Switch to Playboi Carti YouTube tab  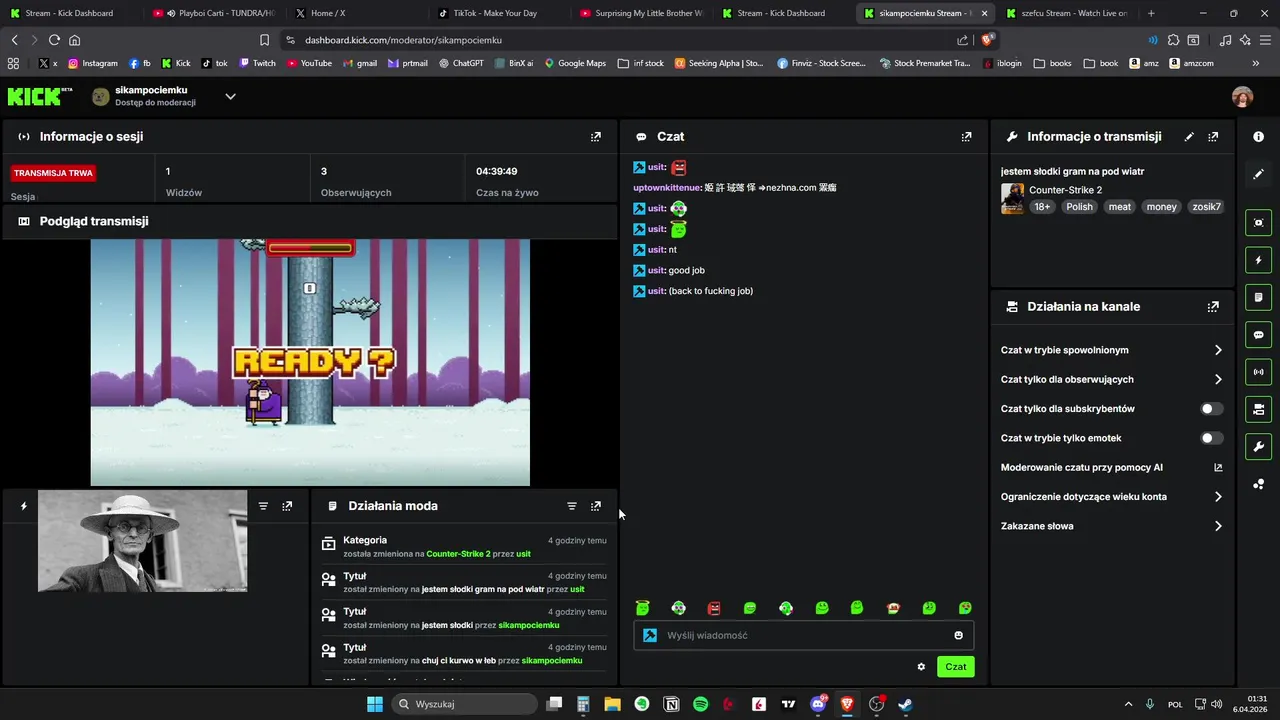tap(212, 13)
